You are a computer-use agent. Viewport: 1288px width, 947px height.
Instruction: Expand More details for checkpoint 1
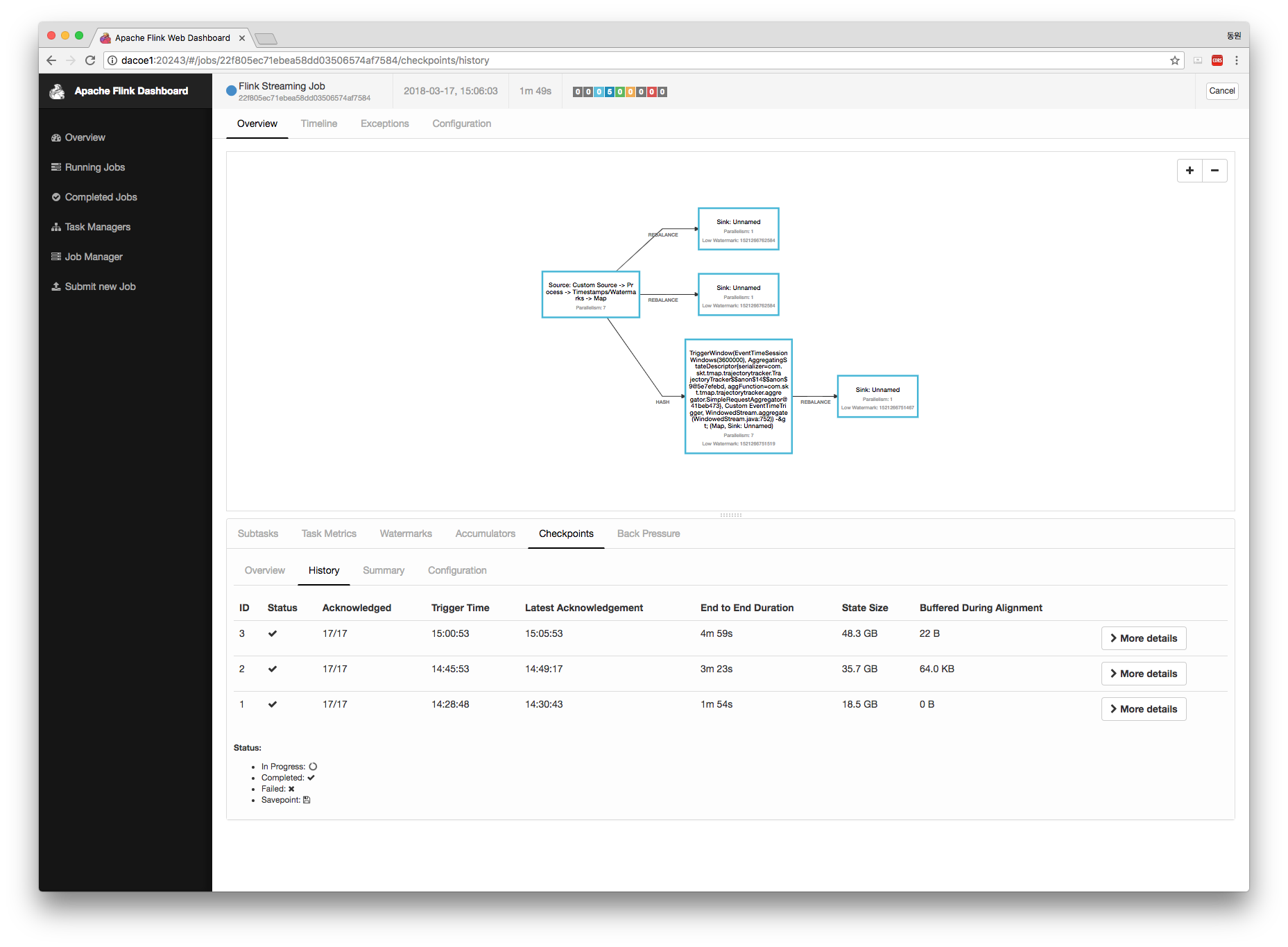[x=1143, y=709]
